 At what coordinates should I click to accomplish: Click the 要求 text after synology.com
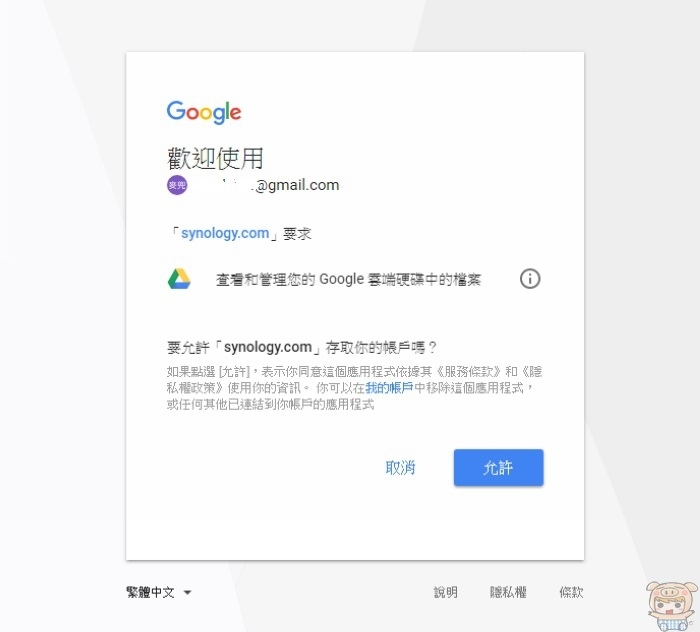(x=297, y=233)
